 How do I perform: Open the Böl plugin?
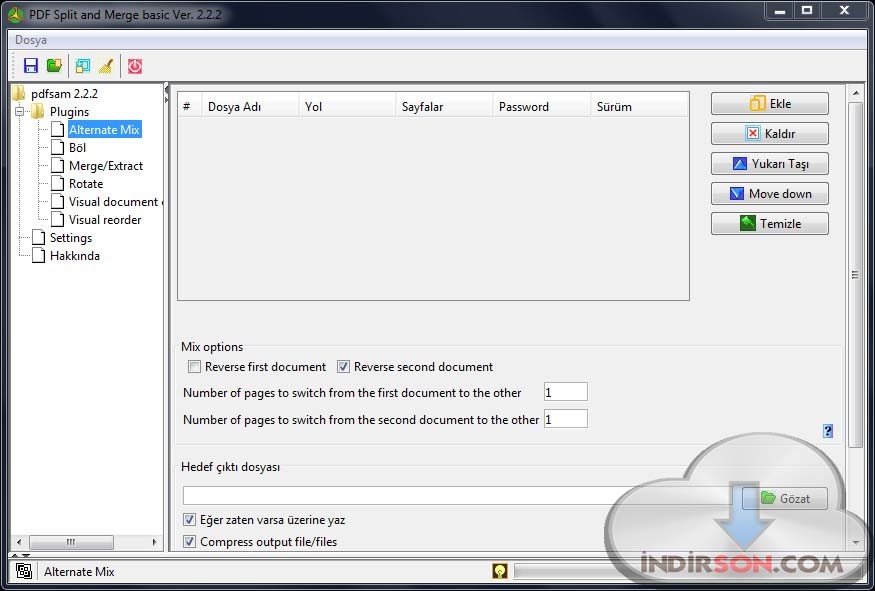pyautogui.click(x=78, y=147)
